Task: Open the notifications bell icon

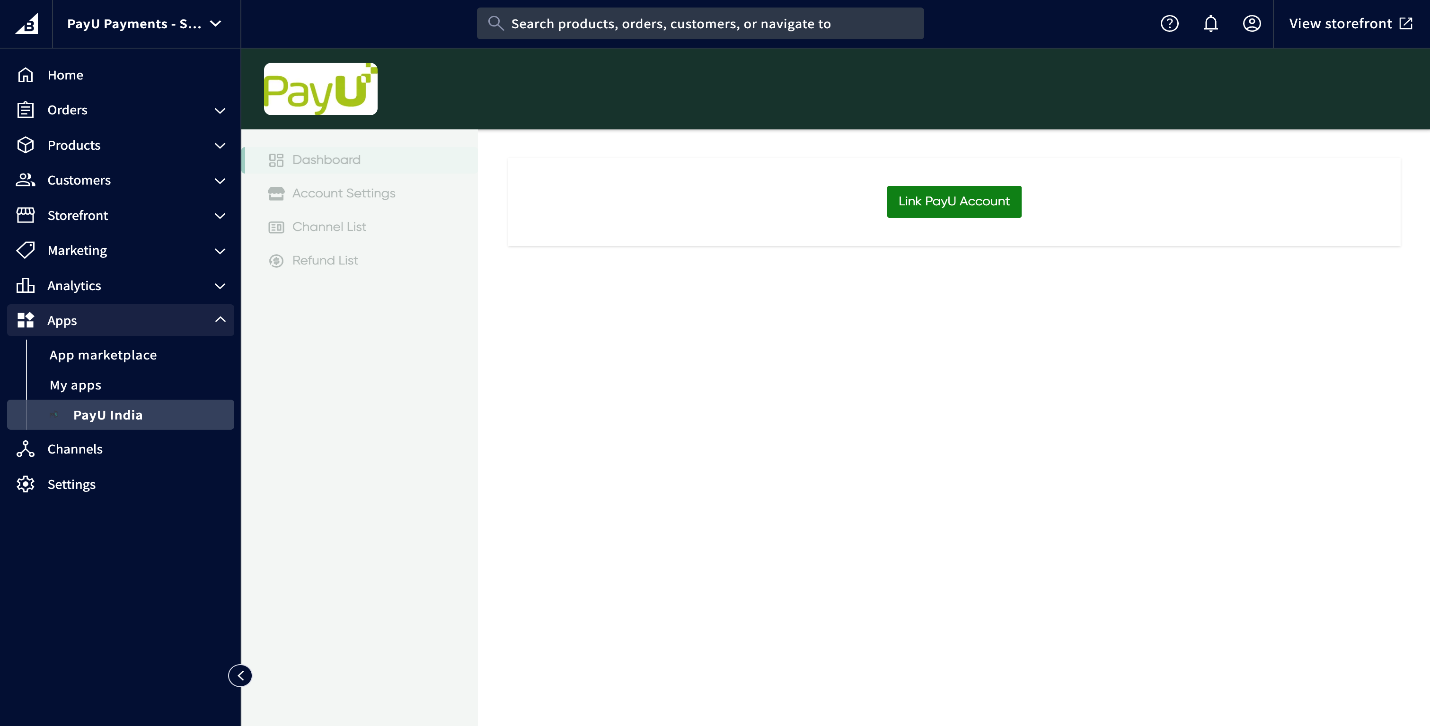Action: [x=1211, y=24]
